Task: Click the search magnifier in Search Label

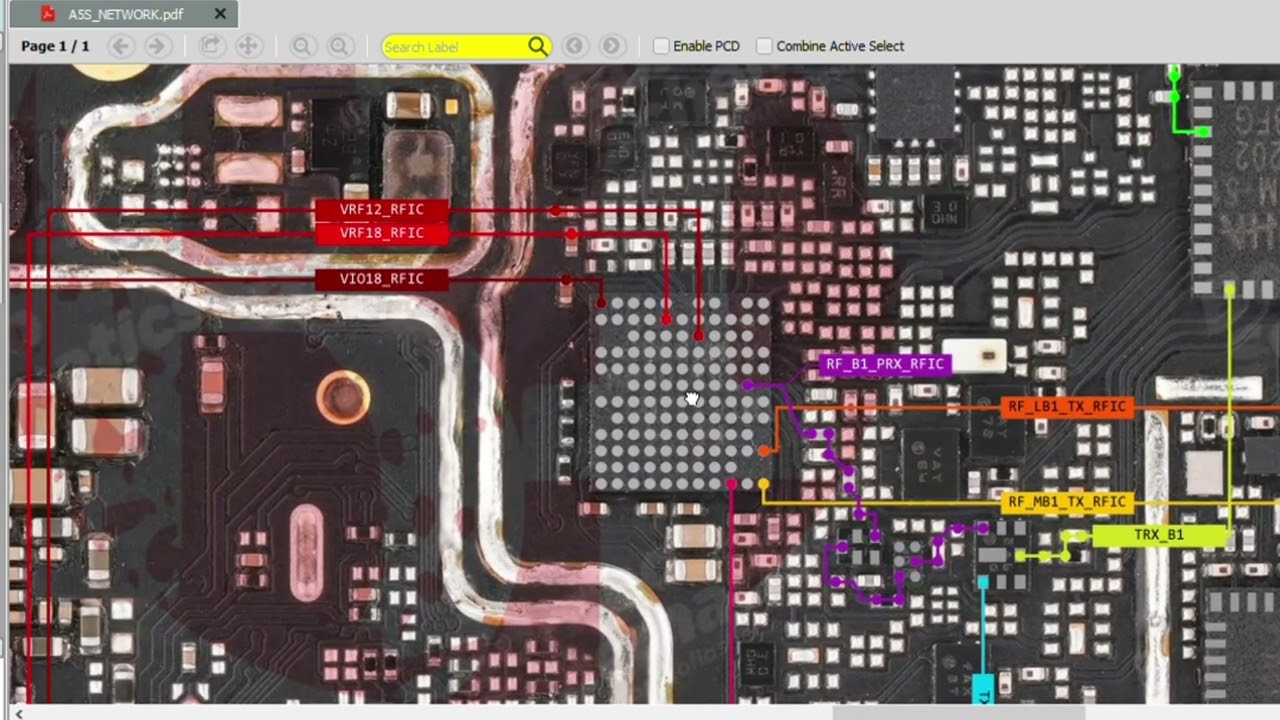Action: (x=538, y=46)
